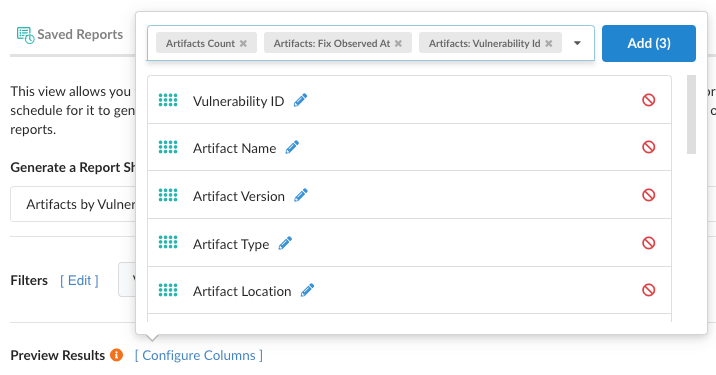
Task: Open the column selector dropdown arrow
Action: click(x=577, y=43)
